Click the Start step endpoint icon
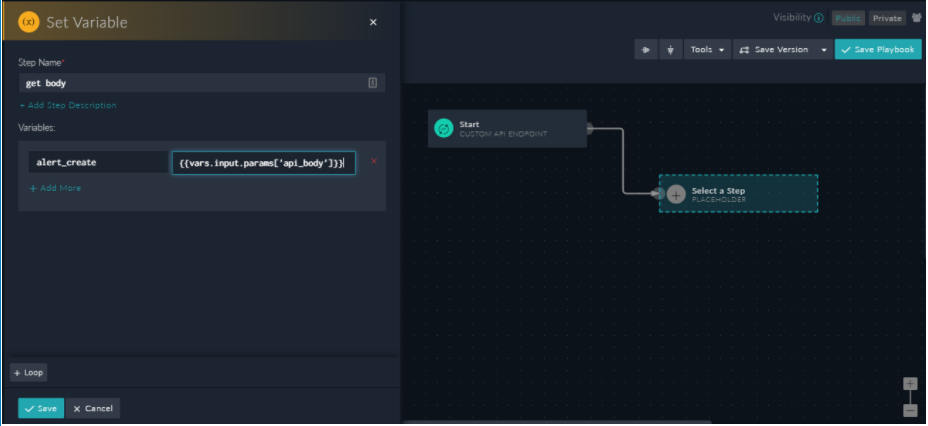This screenshot has width=928, height=426. [x=443, y=128]
